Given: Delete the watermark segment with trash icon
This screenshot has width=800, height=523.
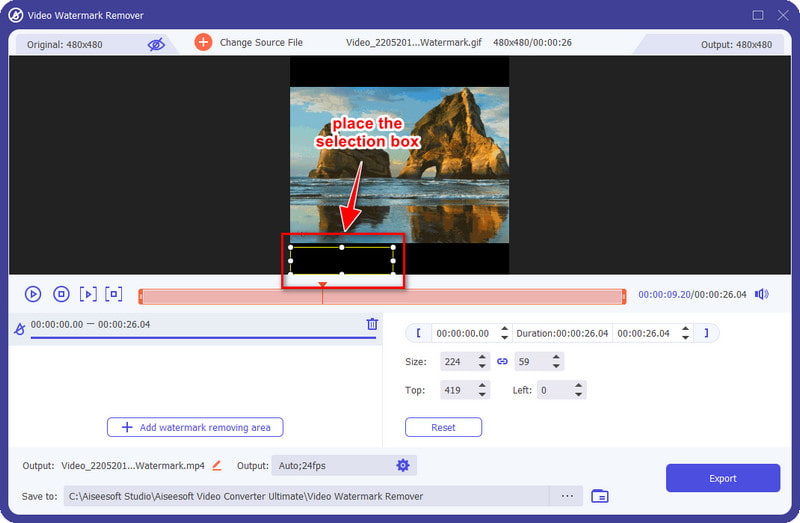Looking at the screenshot, I should [372, 324].
